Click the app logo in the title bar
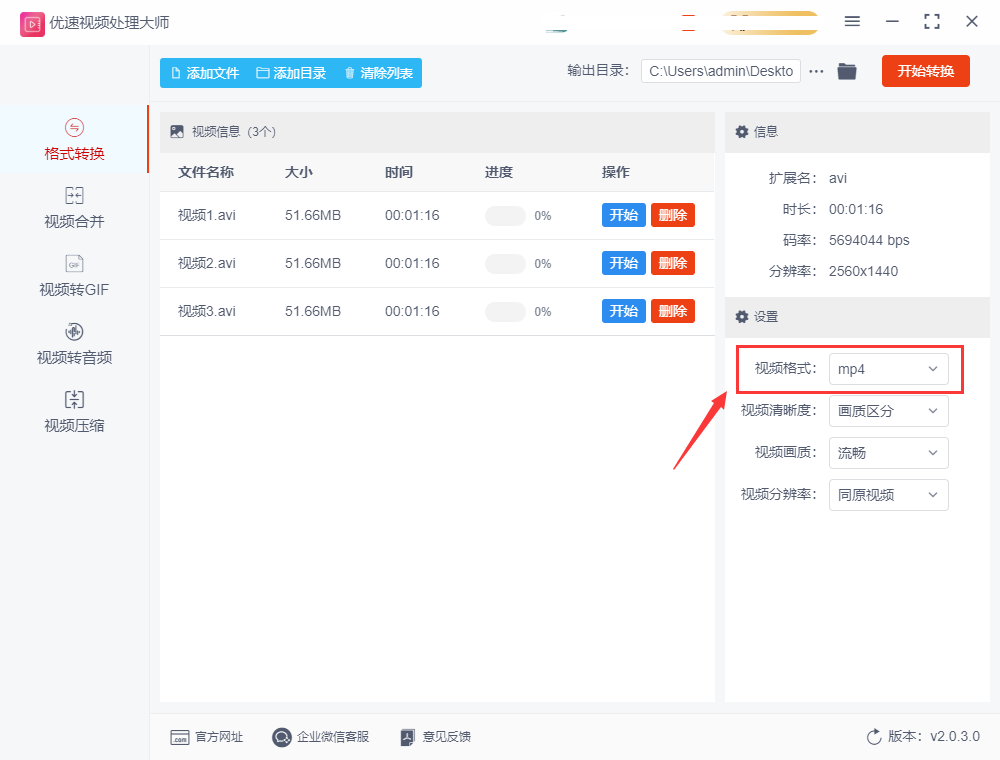The height and width of the screenshot is (760, 1000). 32,22
